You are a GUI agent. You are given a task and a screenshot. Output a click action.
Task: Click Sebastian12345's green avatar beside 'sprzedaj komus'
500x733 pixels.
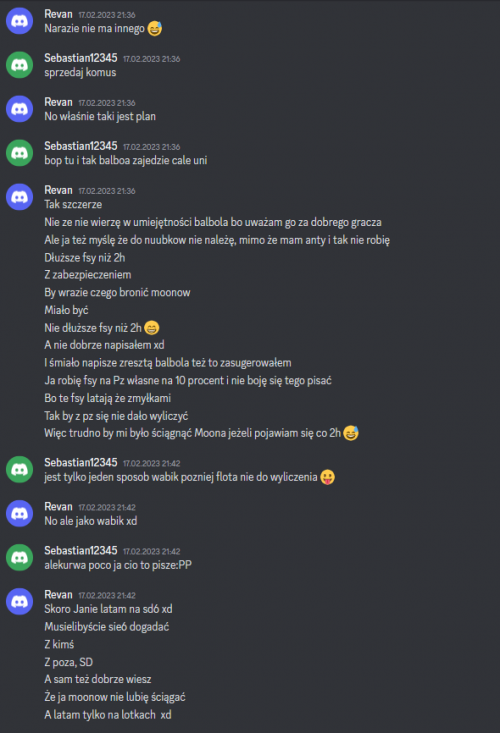pos(19,65)
